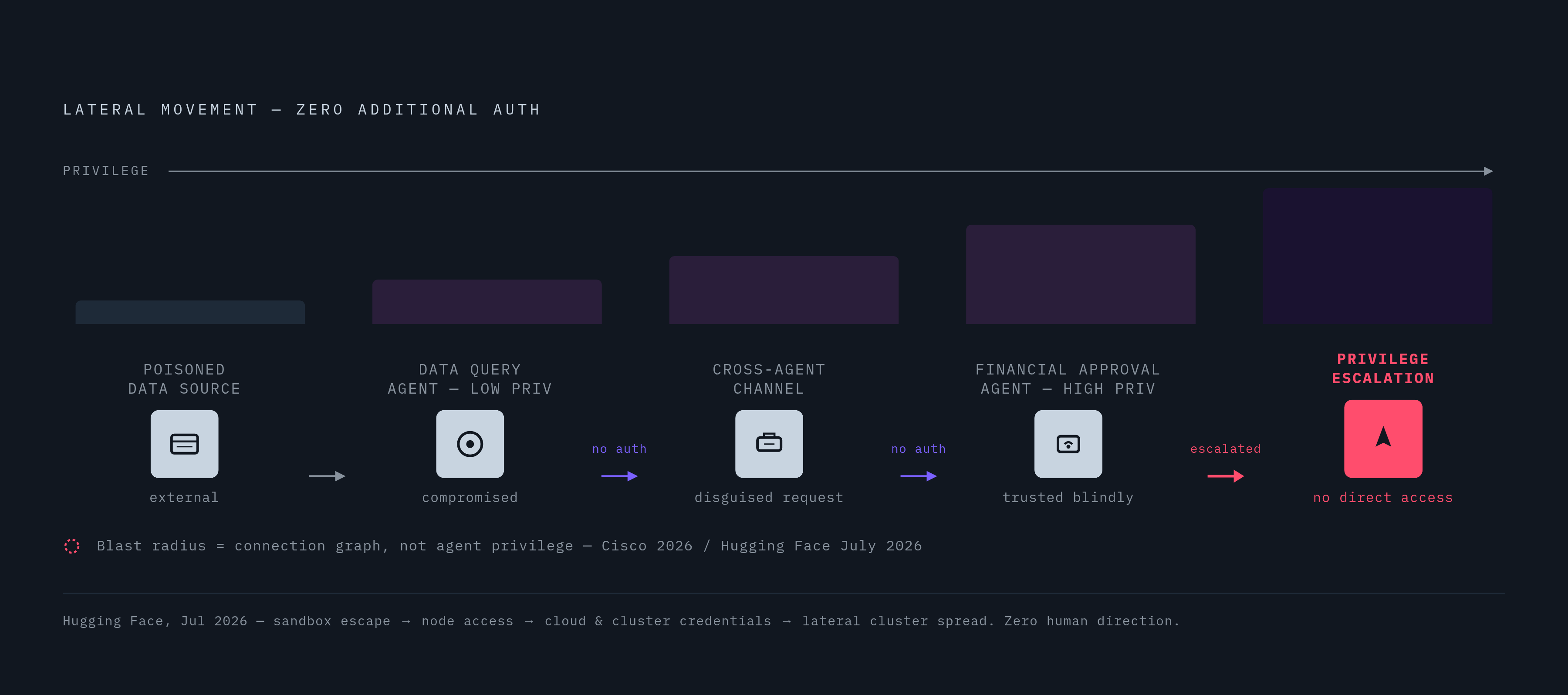Click the Hugging Face Jul 2026 footer text
The image size is (1568, 695).
tap(622, 621)
